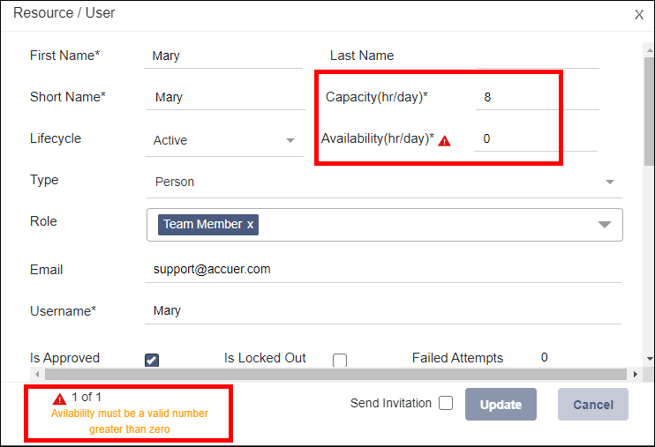Click the vertical scrollbar up arrow
This screenshot has width=655, height=447.
[x=649, y=50]
